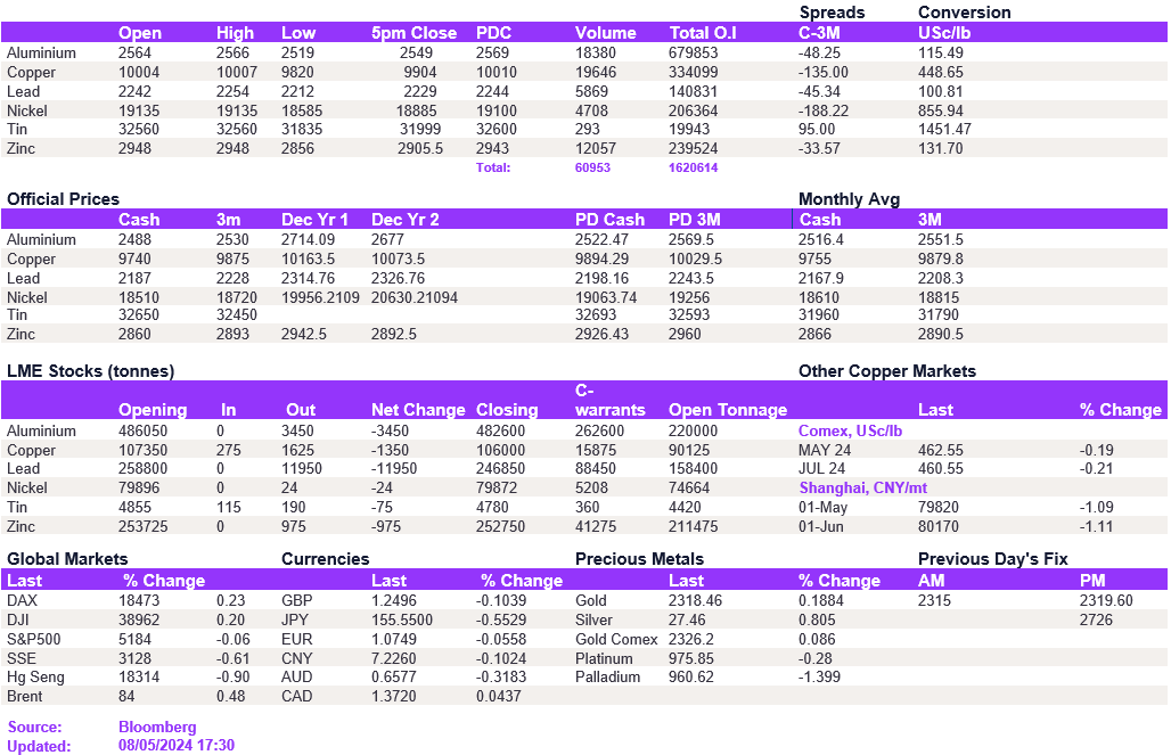Click the Other Copper Markets heading
The width and height of the screenshot is (1170, 755).
(887, 372)
